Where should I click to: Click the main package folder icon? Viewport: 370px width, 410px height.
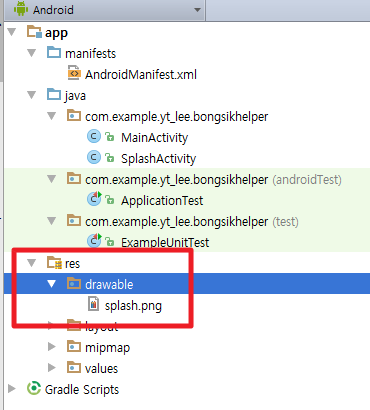tap(74, 116)
